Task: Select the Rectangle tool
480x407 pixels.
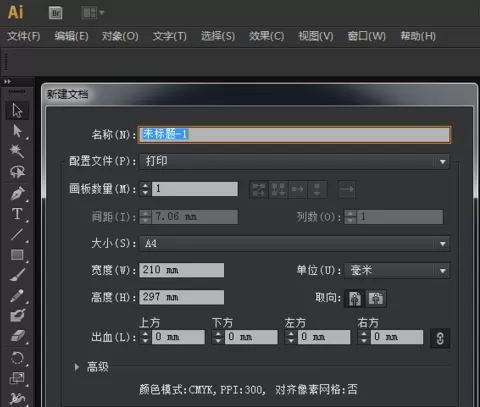Action: point(17,255)
